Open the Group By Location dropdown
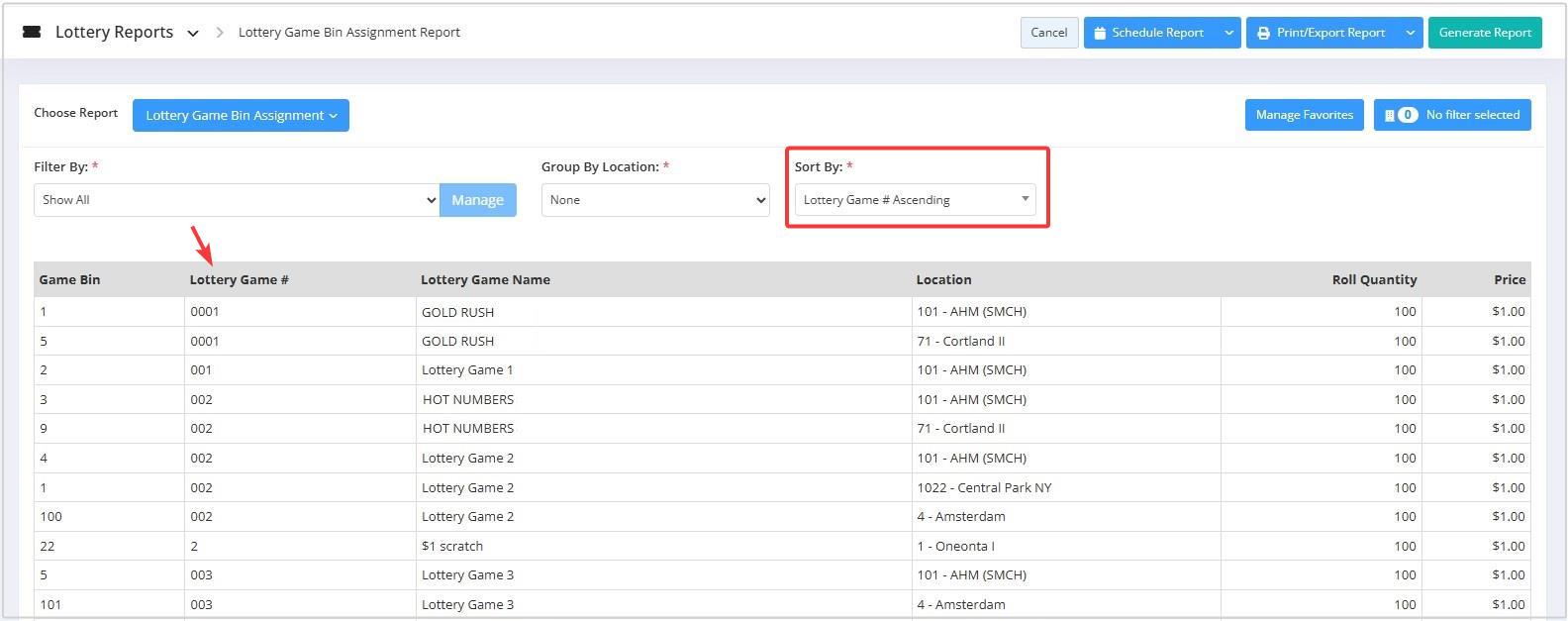The image size is (1568, 621). click(x=655, y=200)
